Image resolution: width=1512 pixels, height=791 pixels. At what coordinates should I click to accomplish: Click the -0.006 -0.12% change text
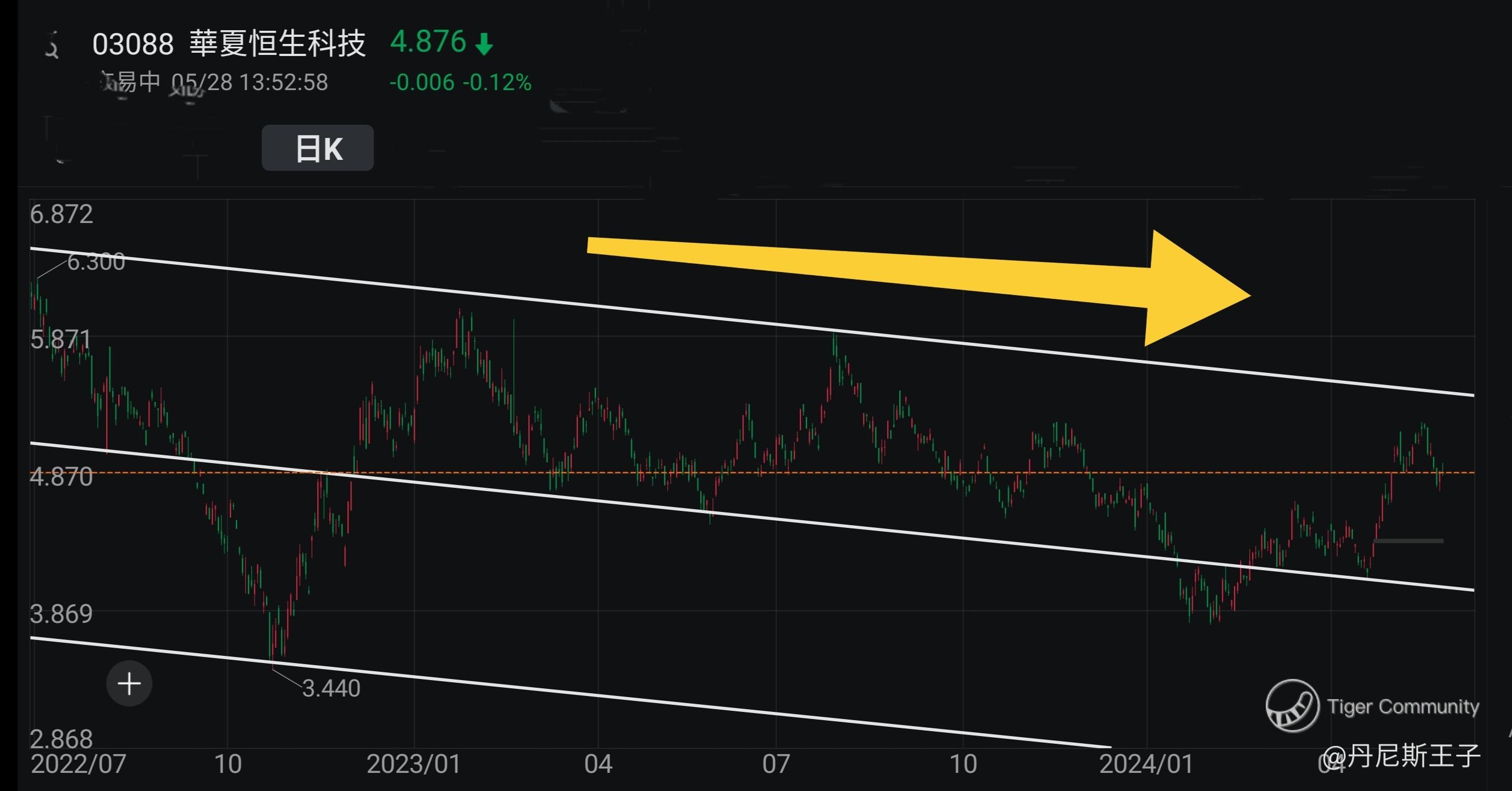tap(460, 83)
